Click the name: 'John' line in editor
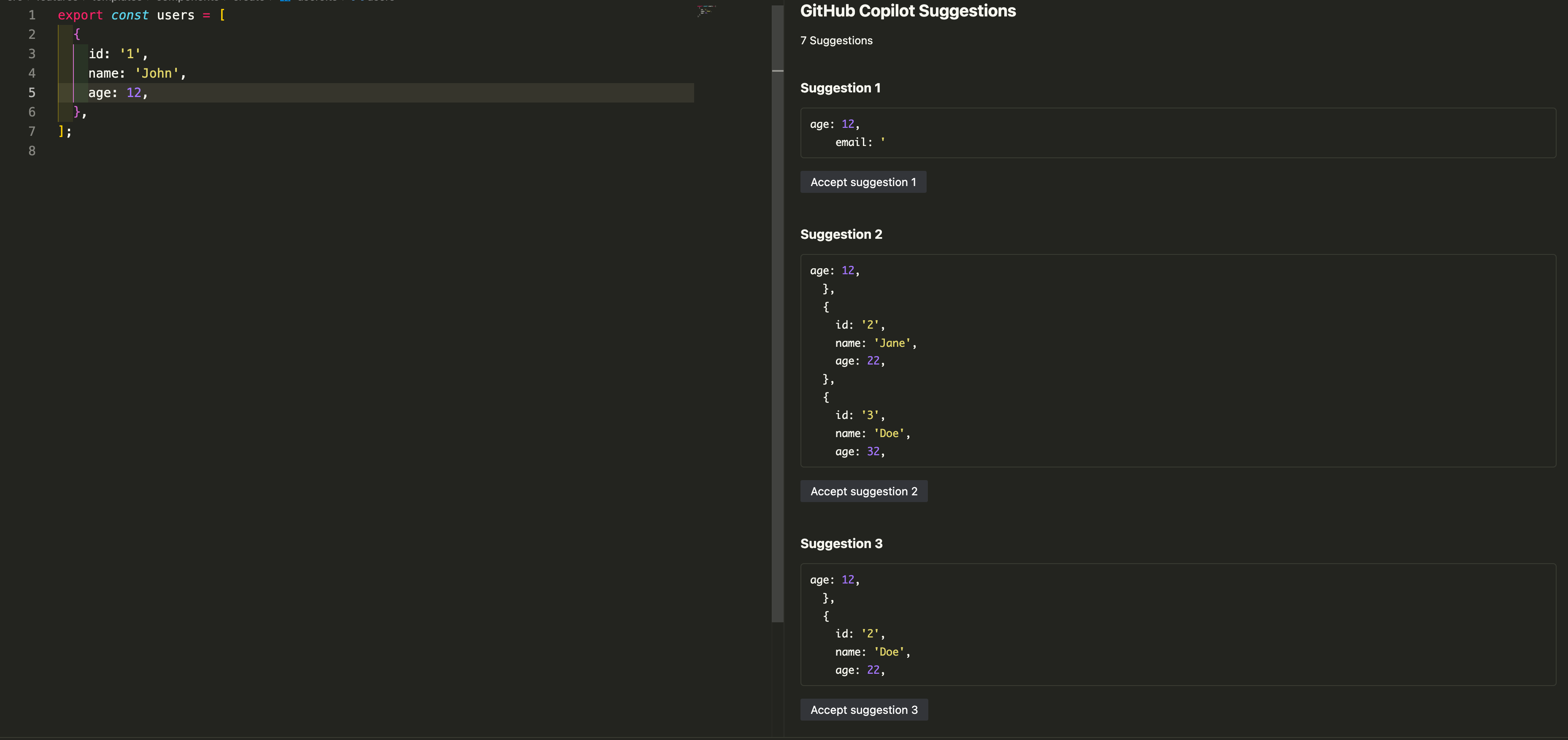This screenshot has height=740, width=1568. click(x=137, y=74)
